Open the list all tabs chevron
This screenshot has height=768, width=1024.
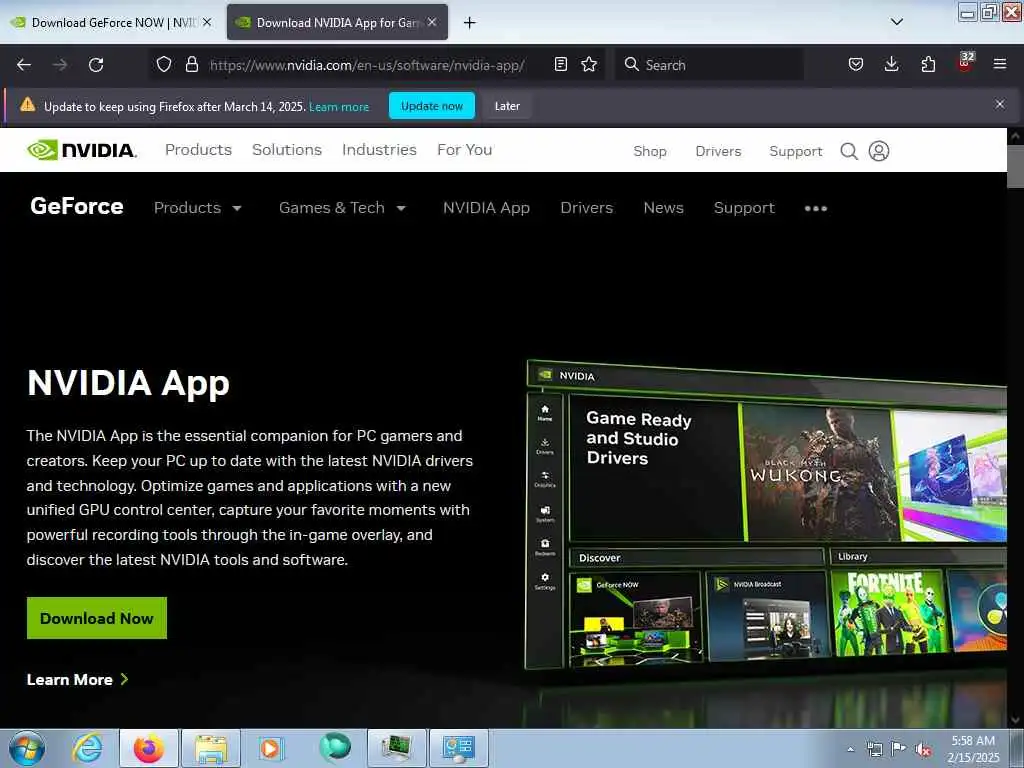[897, 22]
